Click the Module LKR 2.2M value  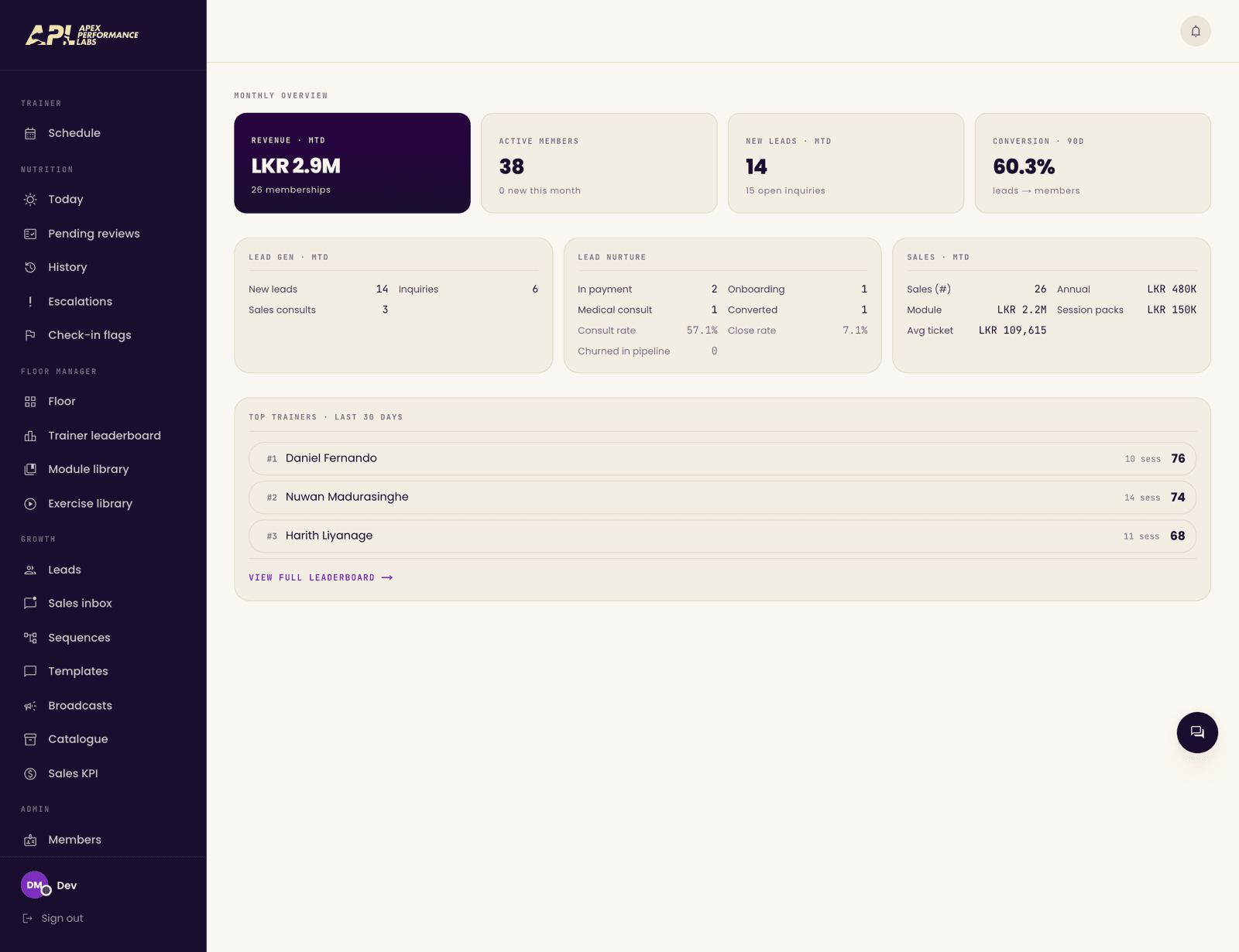(1021, 310)
